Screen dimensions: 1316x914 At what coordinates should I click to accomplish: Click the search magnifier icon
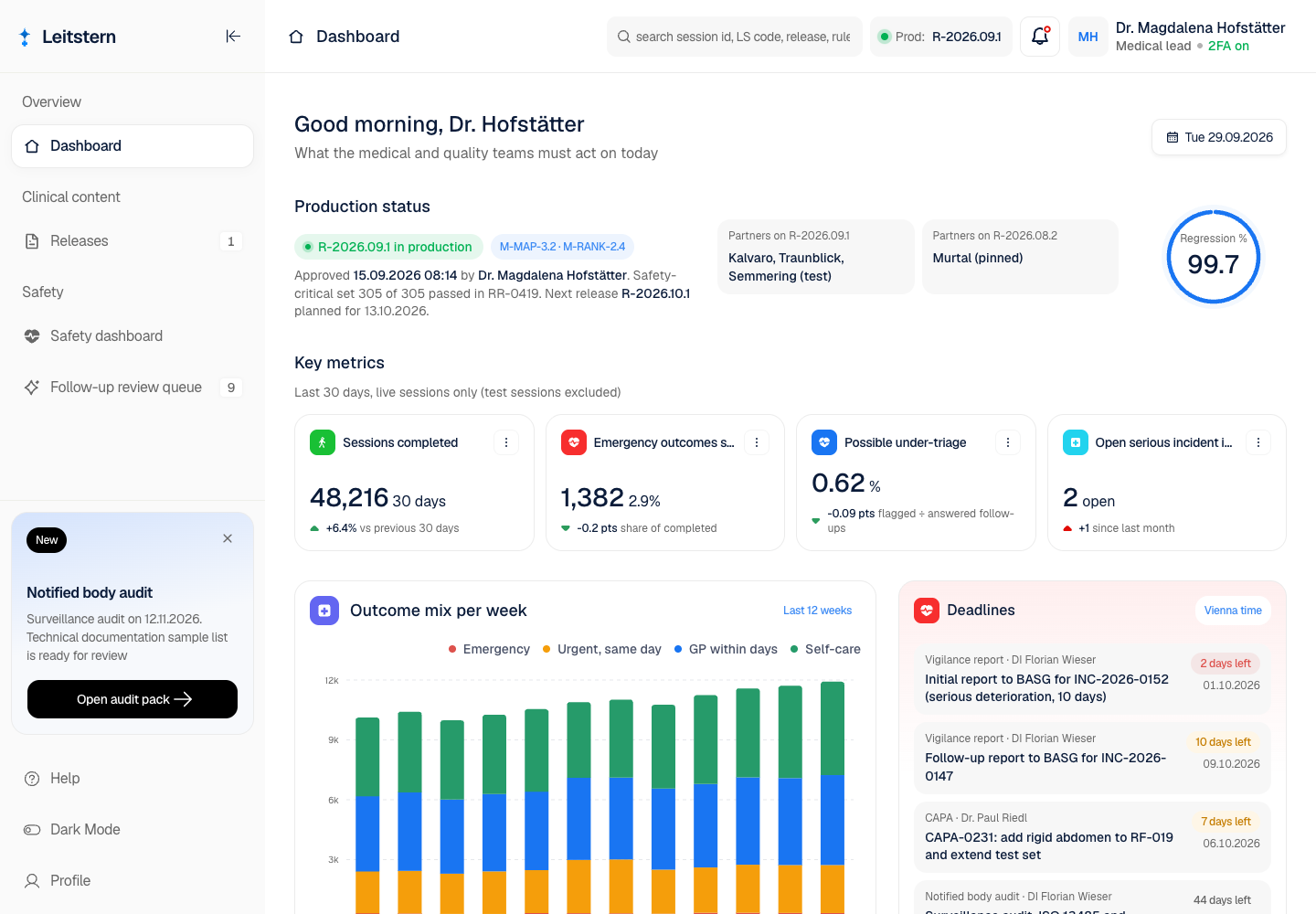click(x=624, y=37)
